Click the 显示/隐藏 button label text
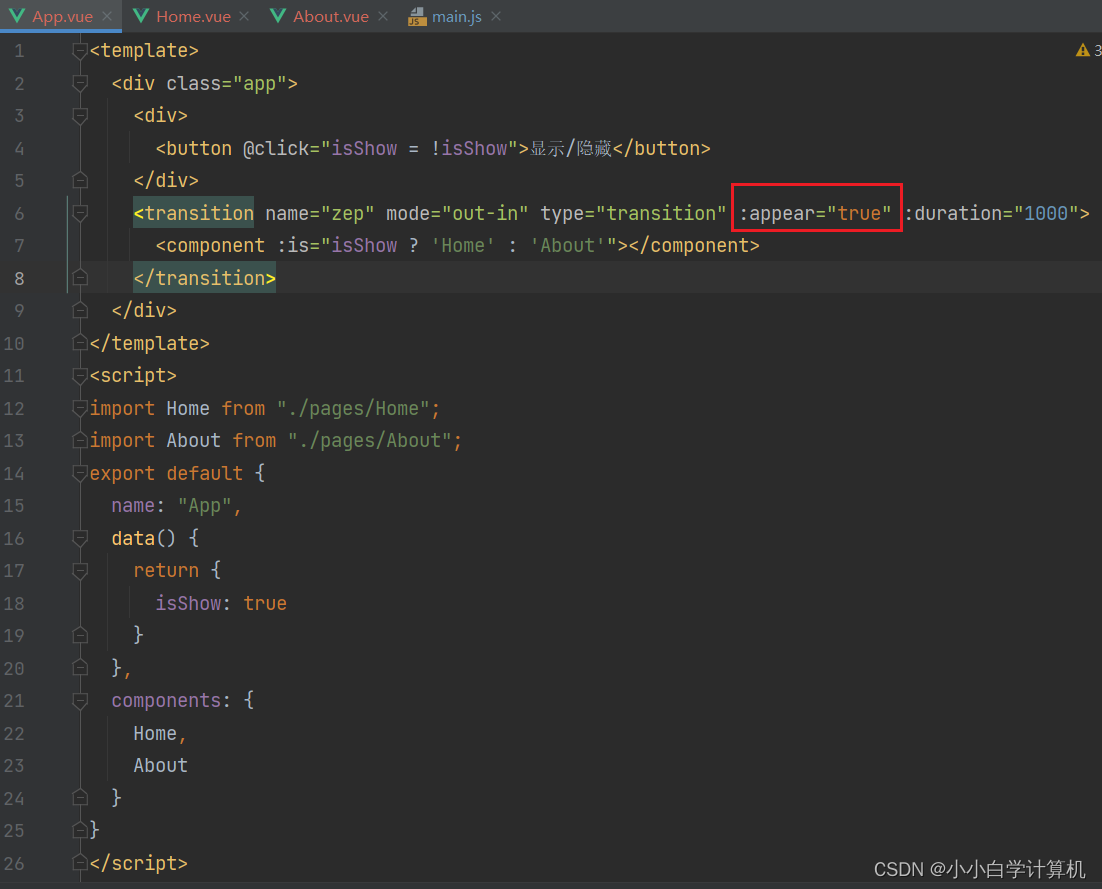Viewport: 1102px width, 889px height. [x=571, y=148]
